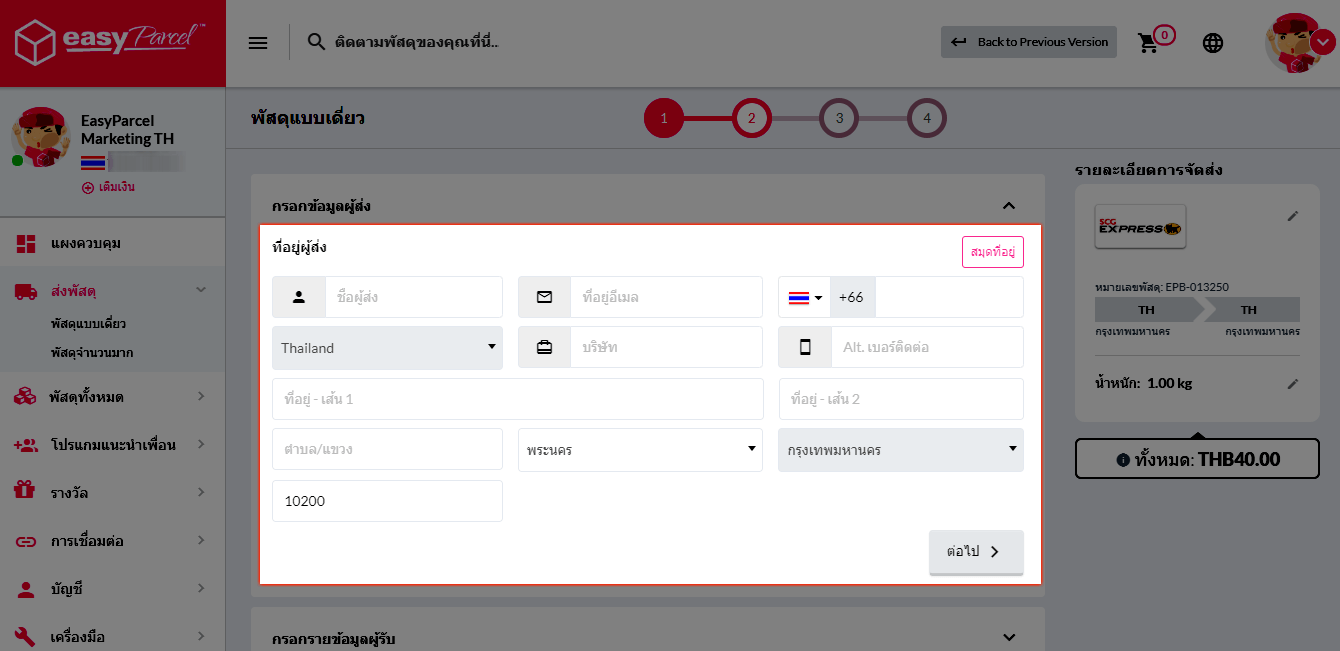Click the info icon in total price box
The image size is (1340, 651).
[1123, 460]
